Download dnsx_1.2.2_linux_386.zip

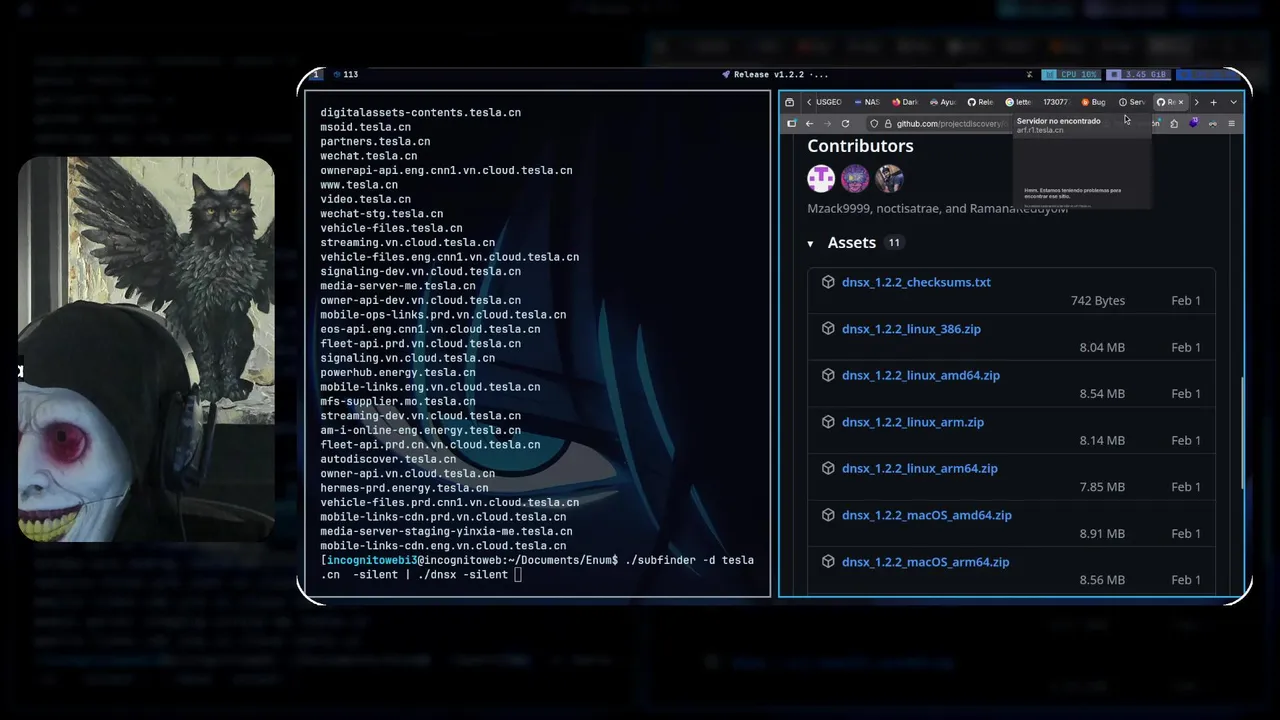pos(911,329)
